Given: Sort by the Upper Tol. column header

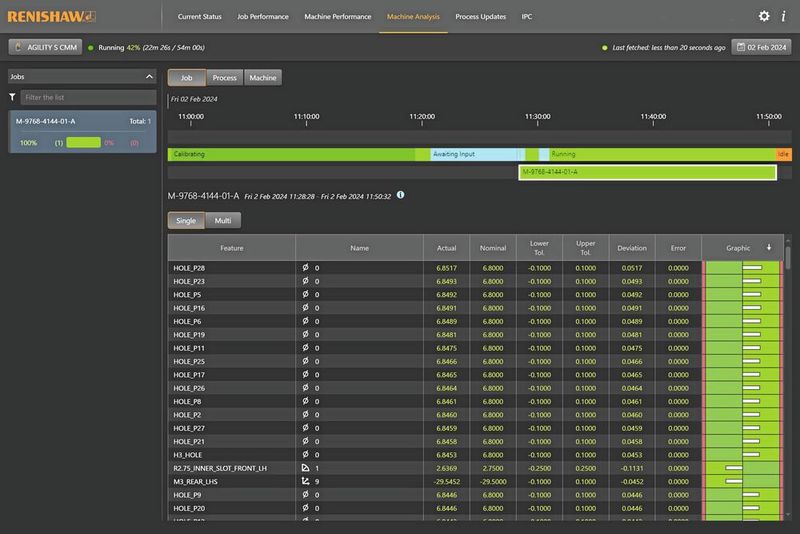Looking at the screenshot, I should [585, 248].
